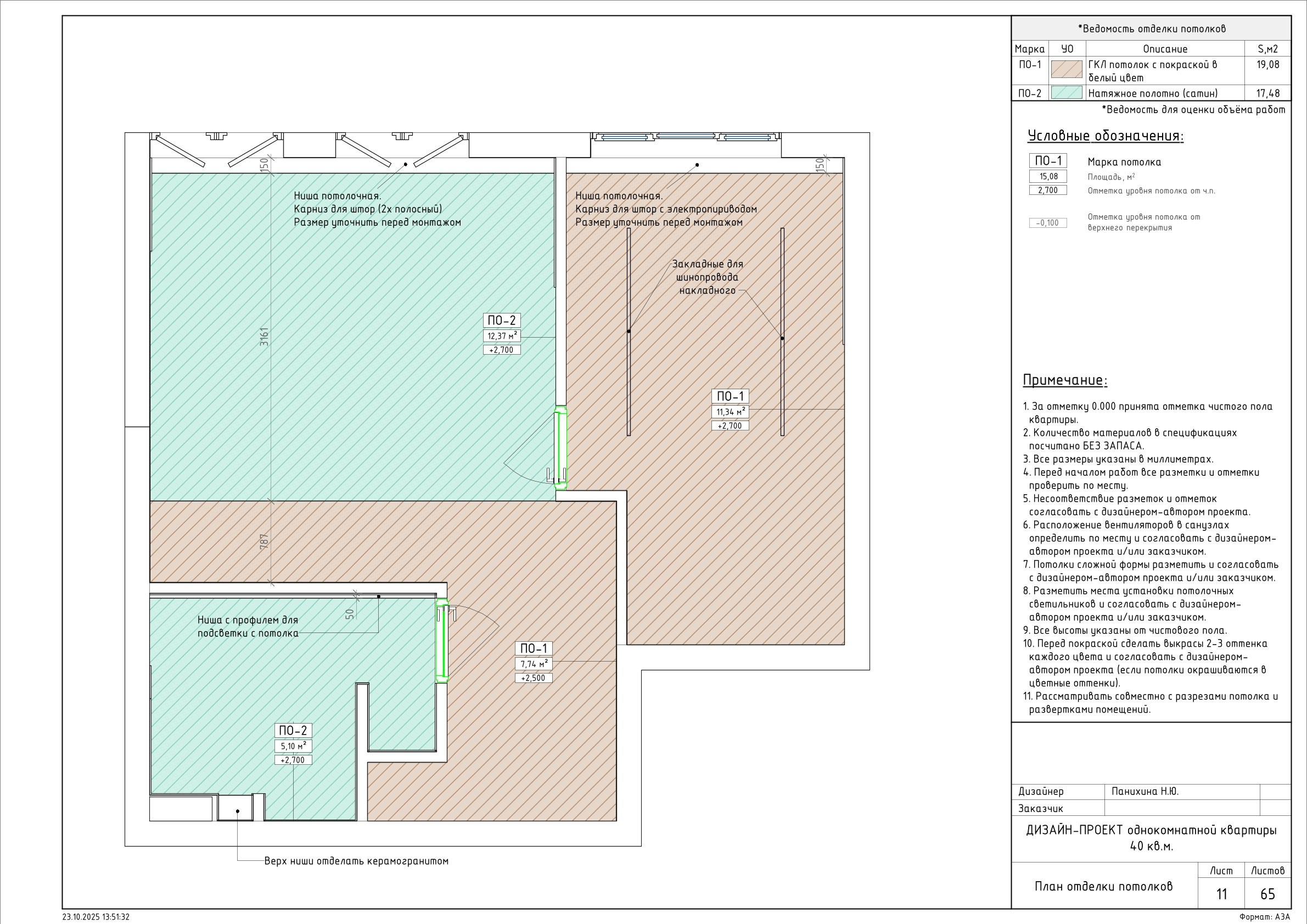
Task: Click the bedroom door symbol with green frame
Action: [x=560, y=447]
